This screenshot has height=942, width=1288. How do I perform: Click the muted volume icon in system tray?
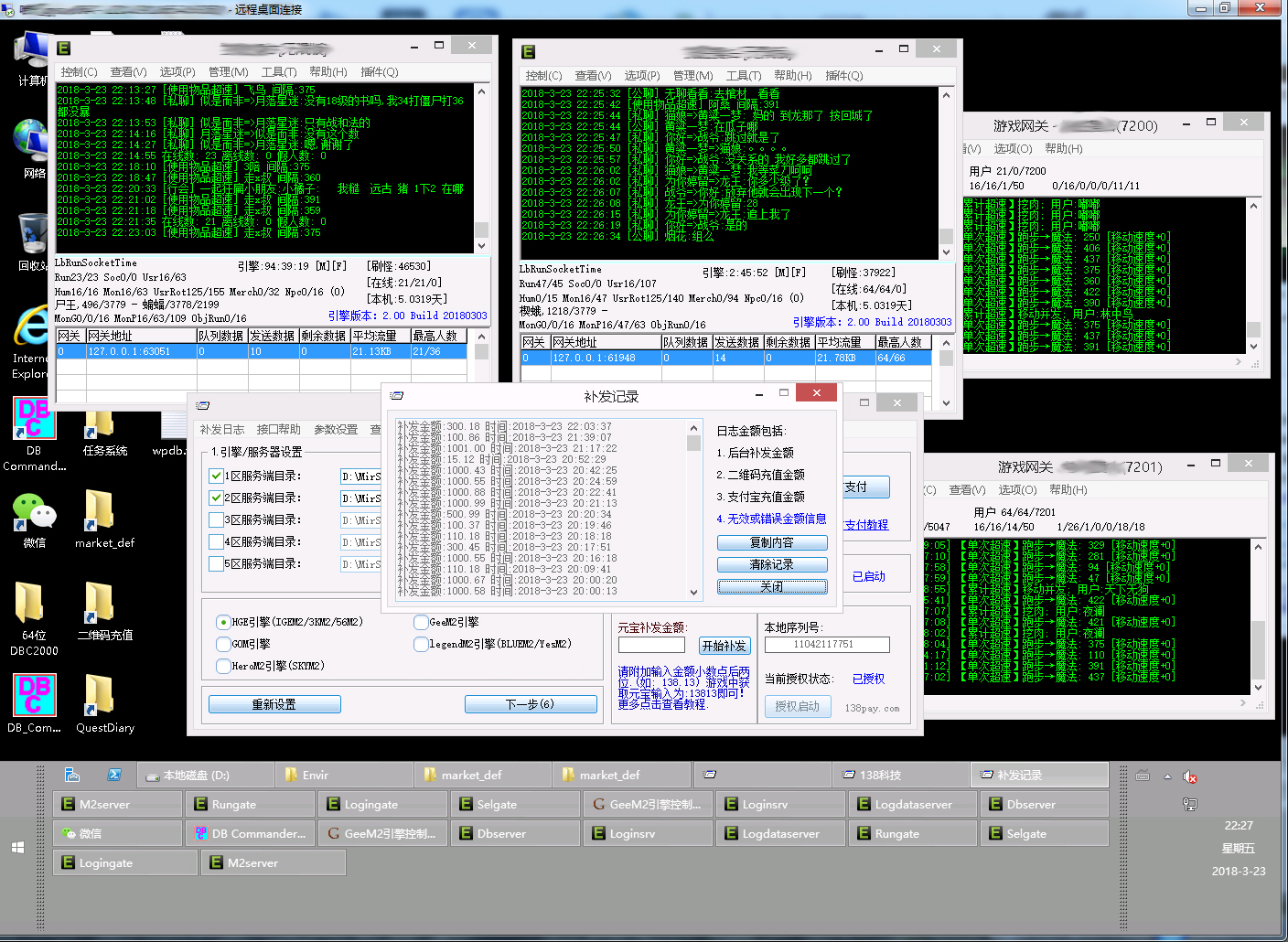pyautogui.click(x=1189, y=776)
